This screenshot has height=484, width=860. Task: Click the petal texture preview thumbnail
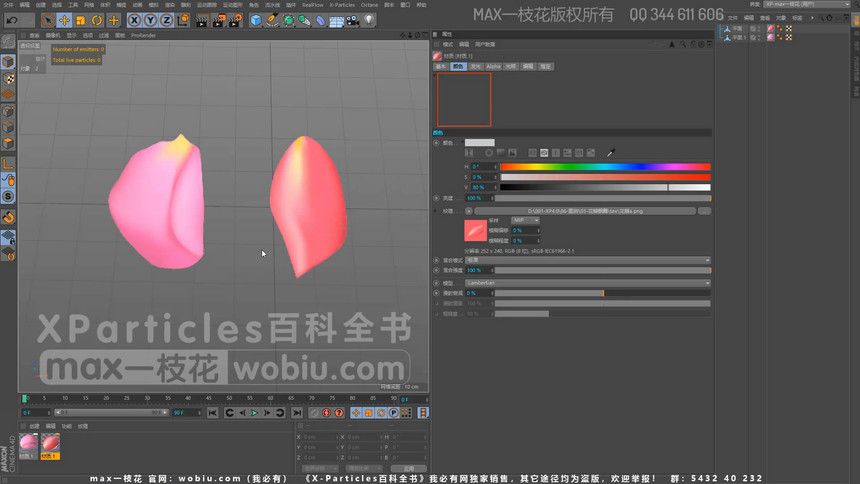pyautogui.click(x=475, y=230)
